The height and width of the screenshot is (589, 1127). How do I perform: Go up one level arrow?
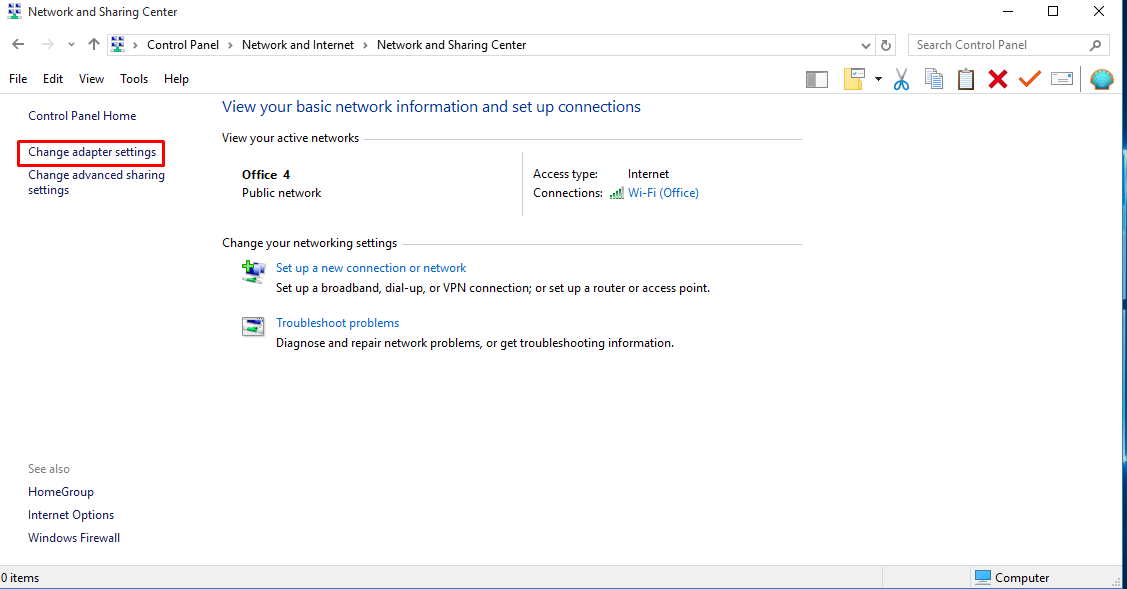pyautogui.click(x=93, y=45)
